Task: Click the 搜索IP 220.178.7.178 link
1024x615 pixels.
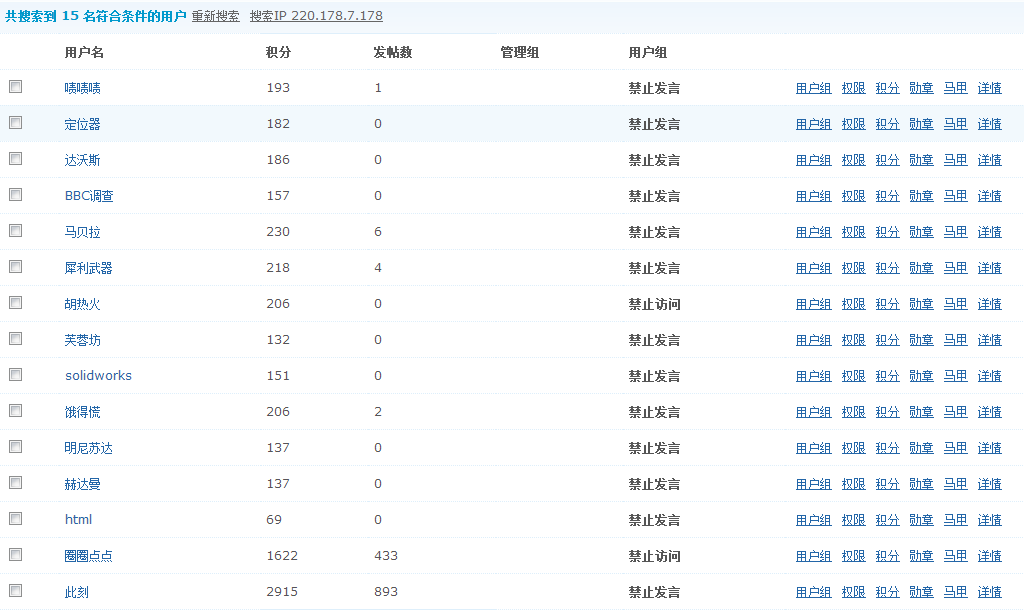Action: pyautogui.click(x=316, y=16)
